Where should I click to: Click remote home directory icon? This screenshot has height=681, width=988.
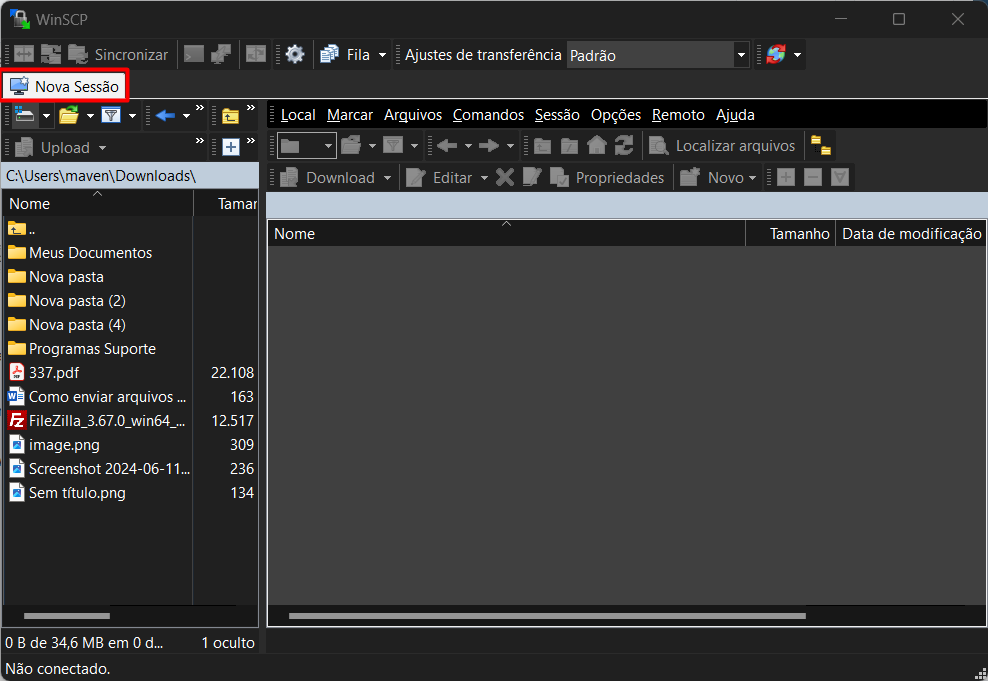pos(596,146)
